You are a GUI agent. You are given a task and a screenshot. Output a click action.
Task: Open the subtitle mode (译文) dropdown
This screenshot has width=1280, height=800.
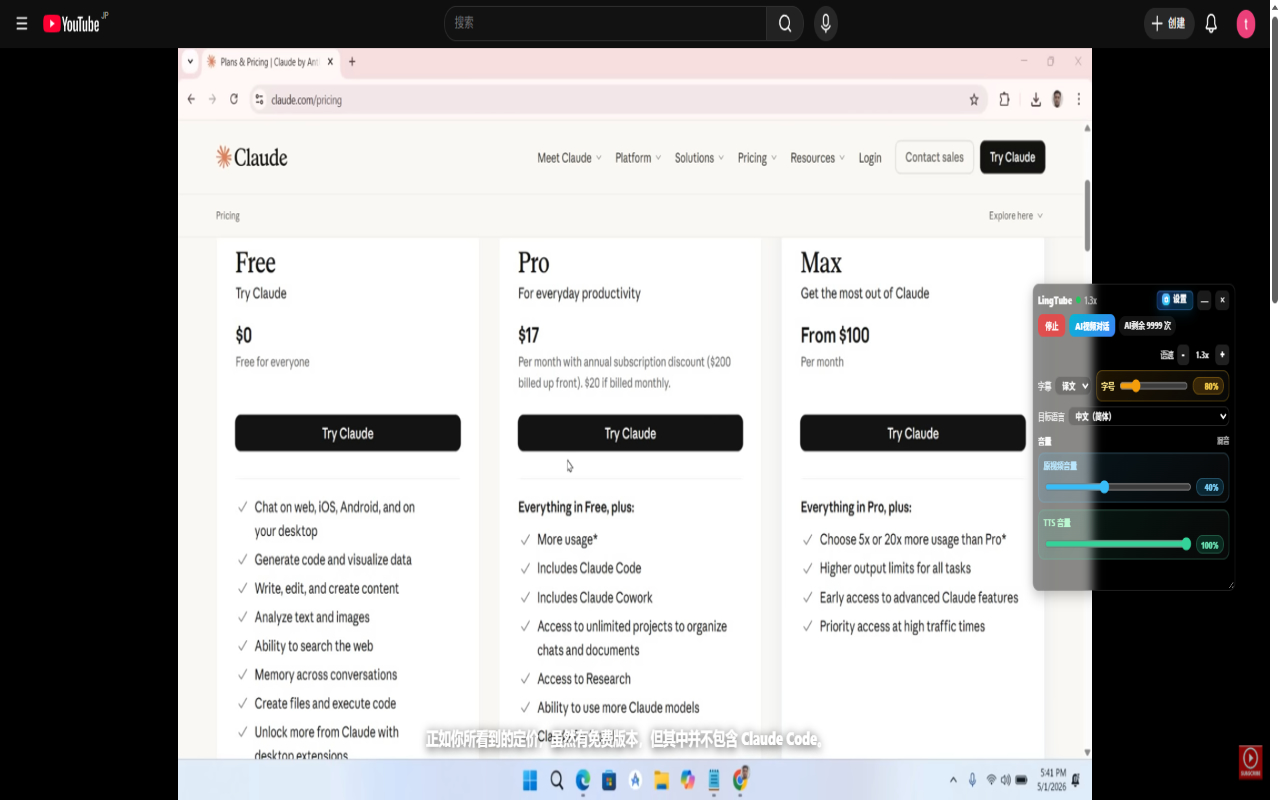point(1073,386)
